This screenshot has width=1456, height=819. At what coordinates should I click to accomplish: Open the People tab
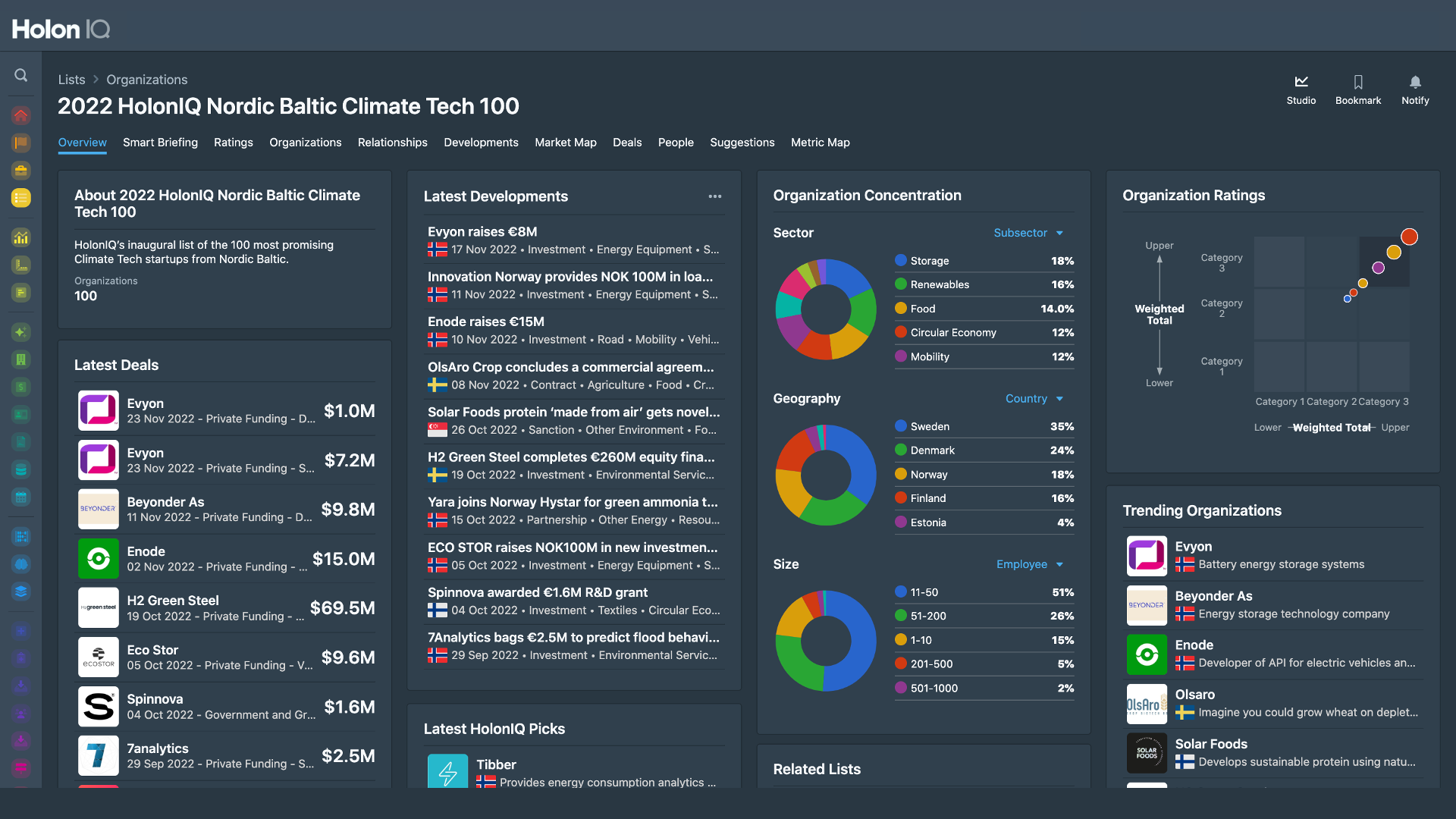(676, 143)
